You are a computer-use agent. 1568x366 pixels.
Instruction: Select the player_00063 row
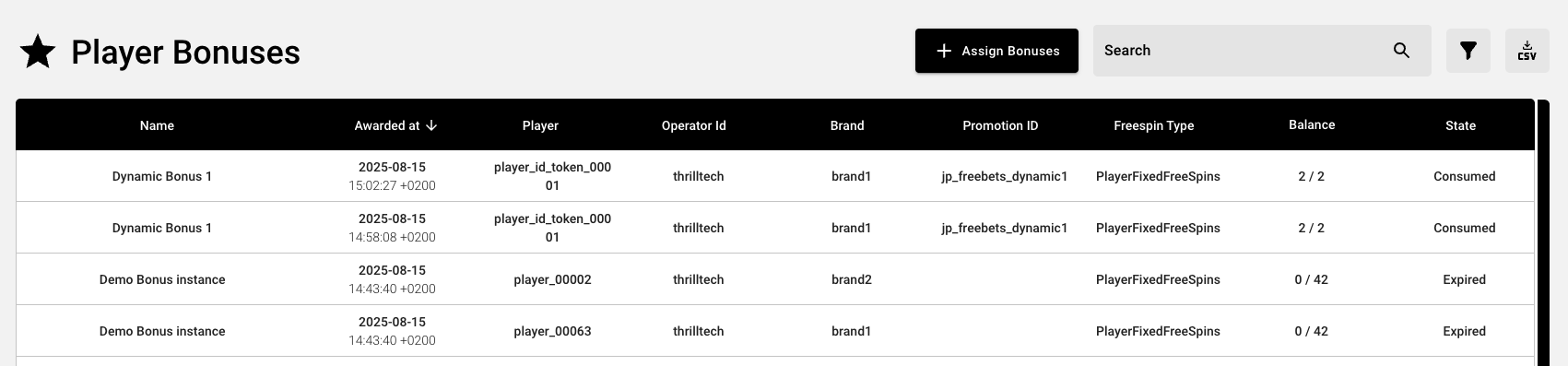tap(775, 331)
